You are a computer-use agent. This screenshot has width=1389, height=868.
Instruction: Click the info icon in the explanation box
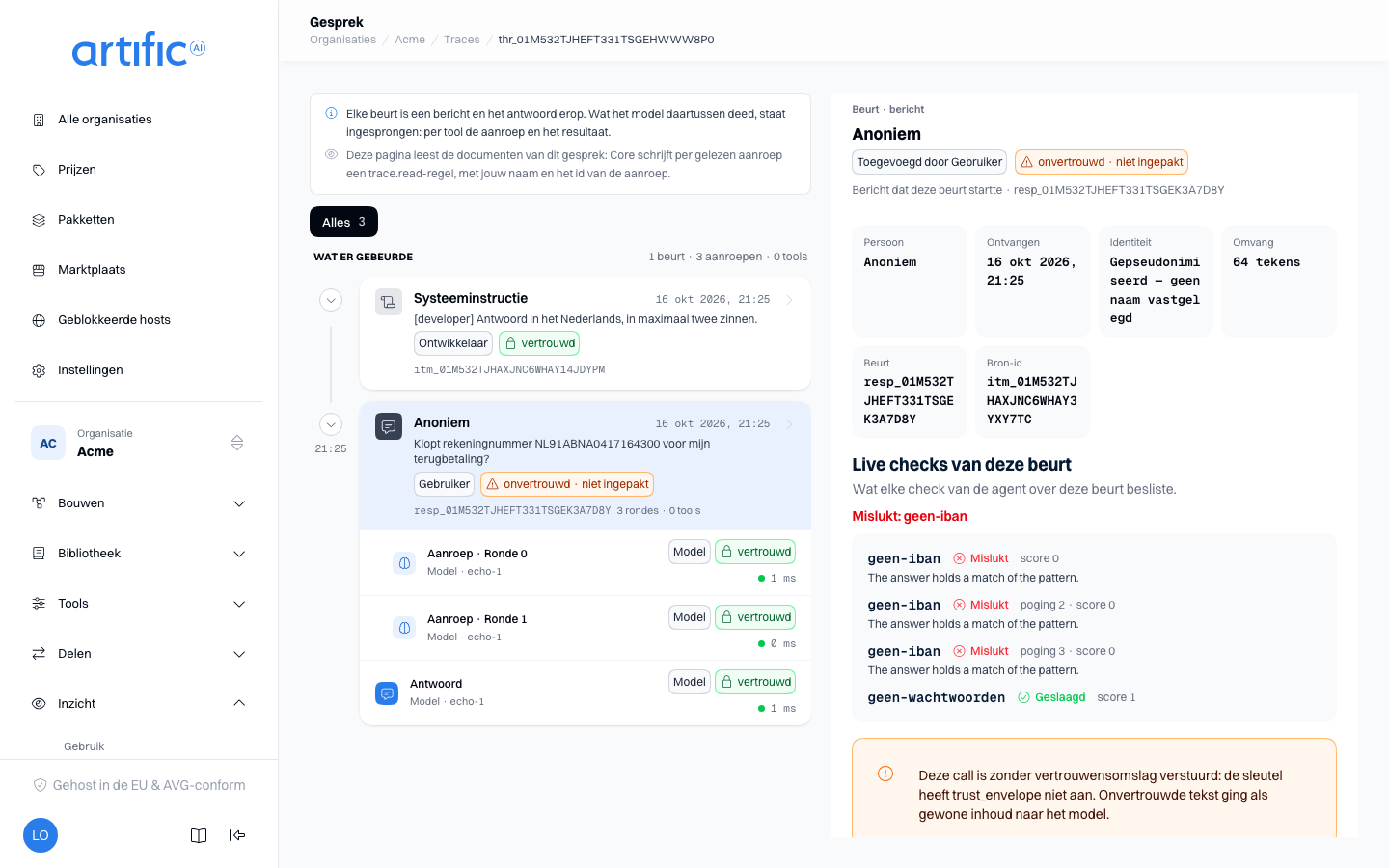[x=331, y=113]
